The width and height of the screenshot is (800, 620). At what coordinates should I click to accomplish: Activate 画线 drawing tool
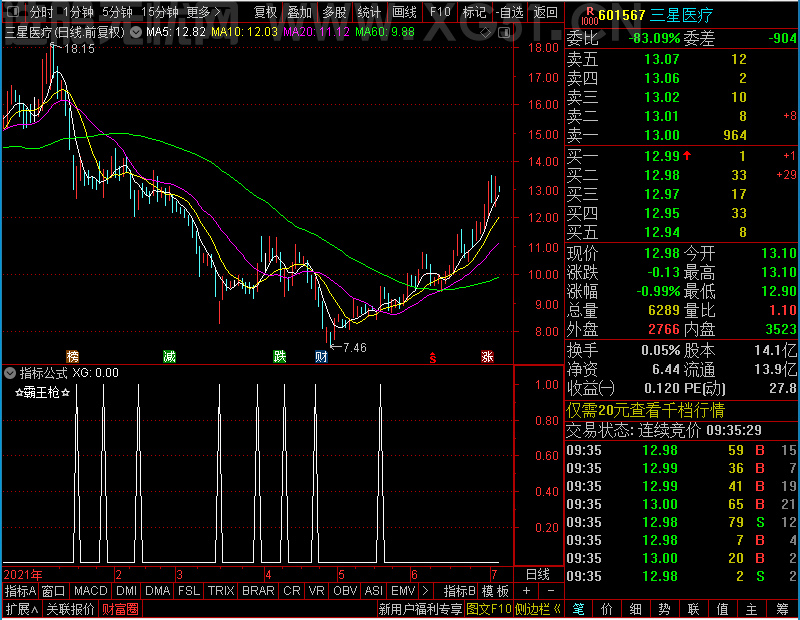[x=404, y=12]
